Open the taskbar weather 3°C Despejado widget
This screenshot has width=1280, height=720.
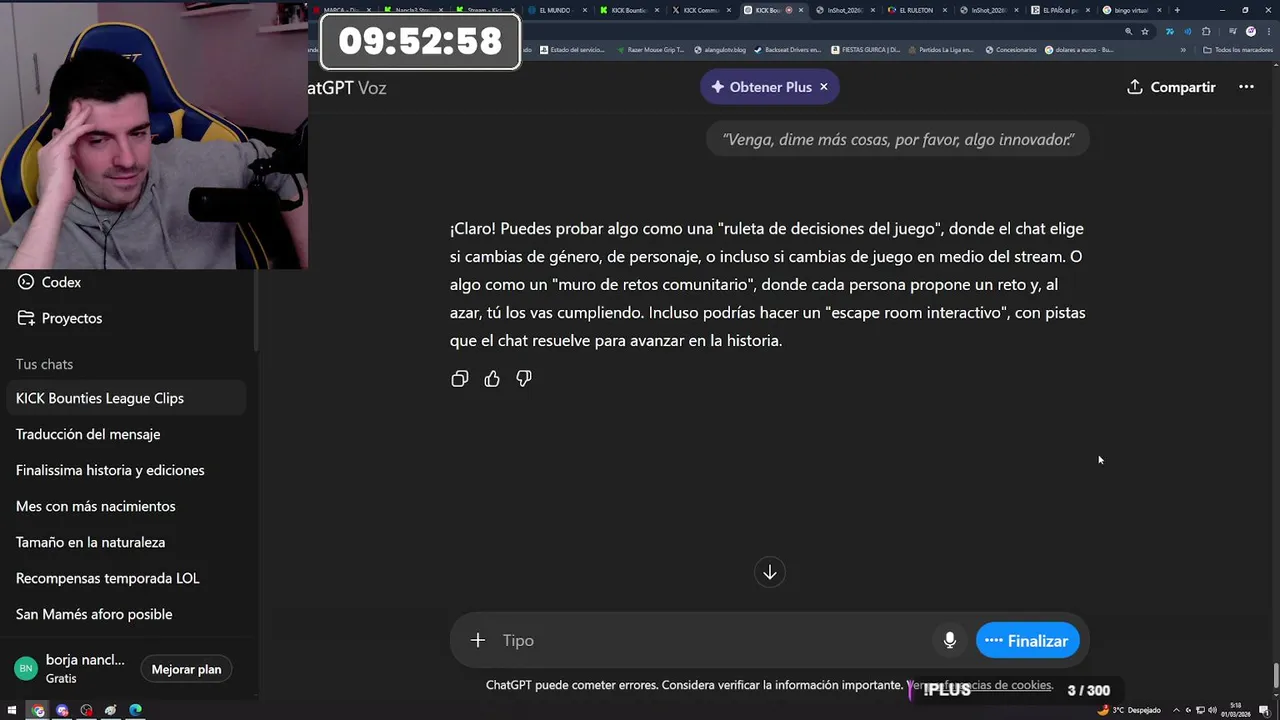tap(1129, 710)
